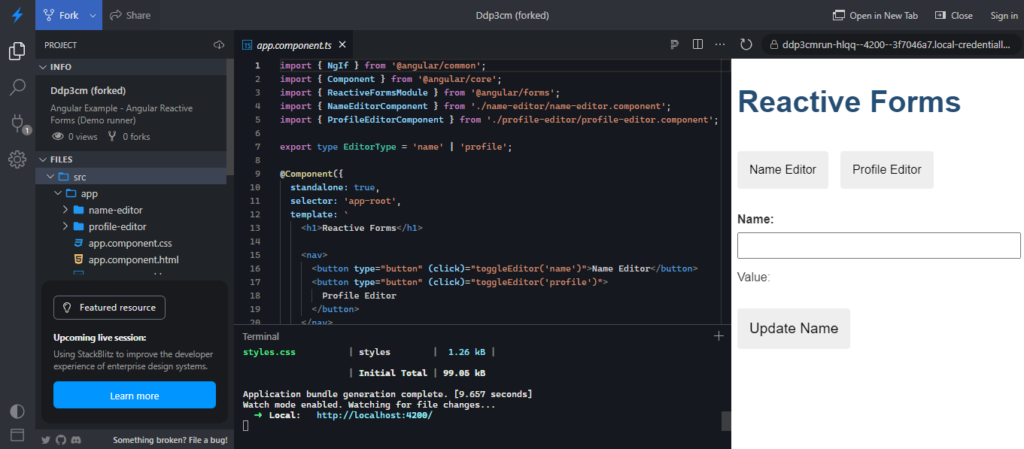Split the editor with split icon
The image size is (1024, 449).
(697, 44)
